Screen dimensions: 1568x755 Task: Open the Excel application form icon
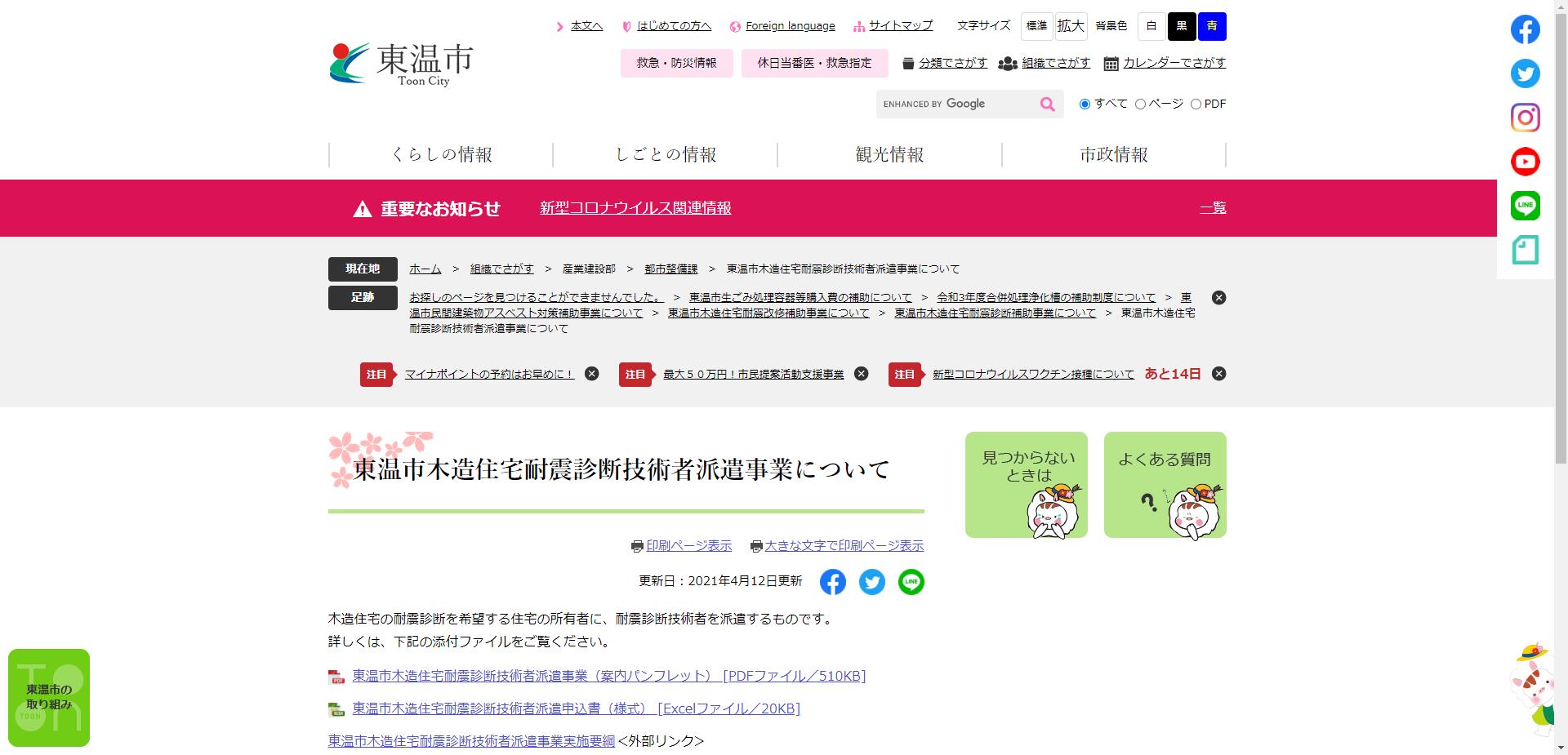[x=336, y=709]
